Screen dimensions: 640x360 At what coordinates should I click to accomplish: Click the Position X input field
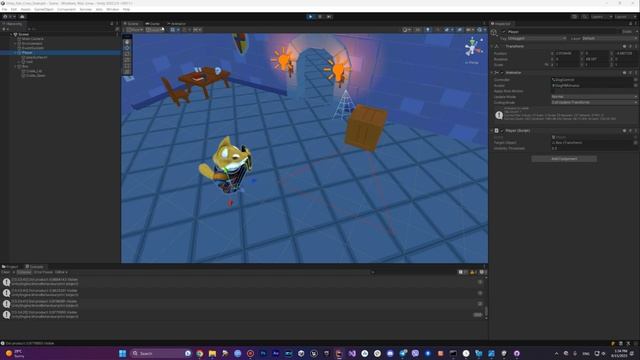(x=567, y=53)
